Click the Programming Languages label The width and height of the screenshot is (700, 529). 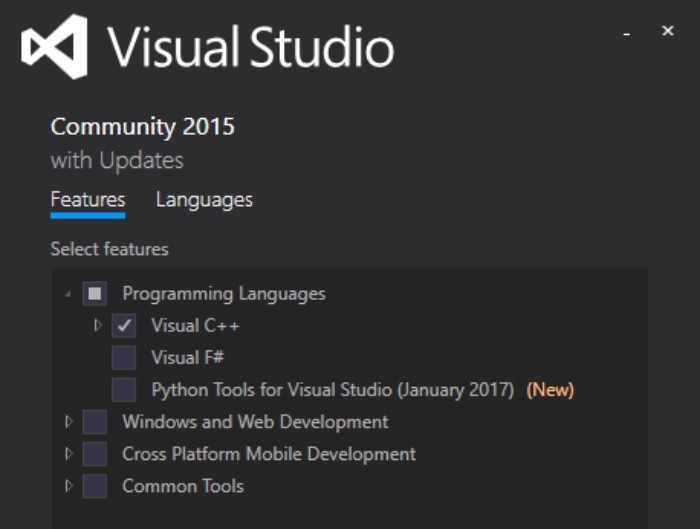[224, 294]
